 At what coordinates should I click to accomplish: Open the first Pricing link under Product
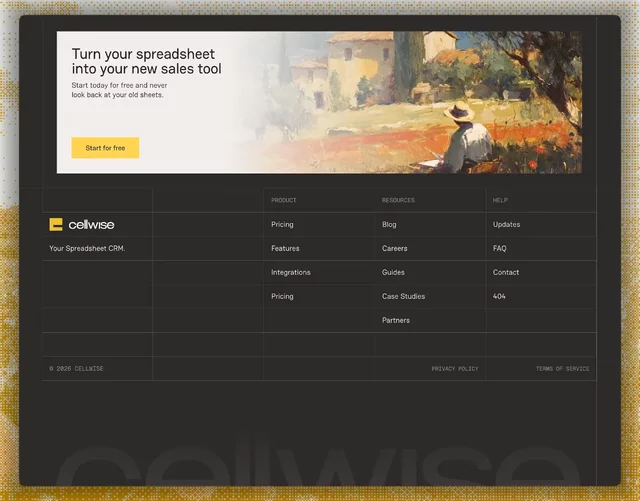pyautogui.click(x=282, y=225)
